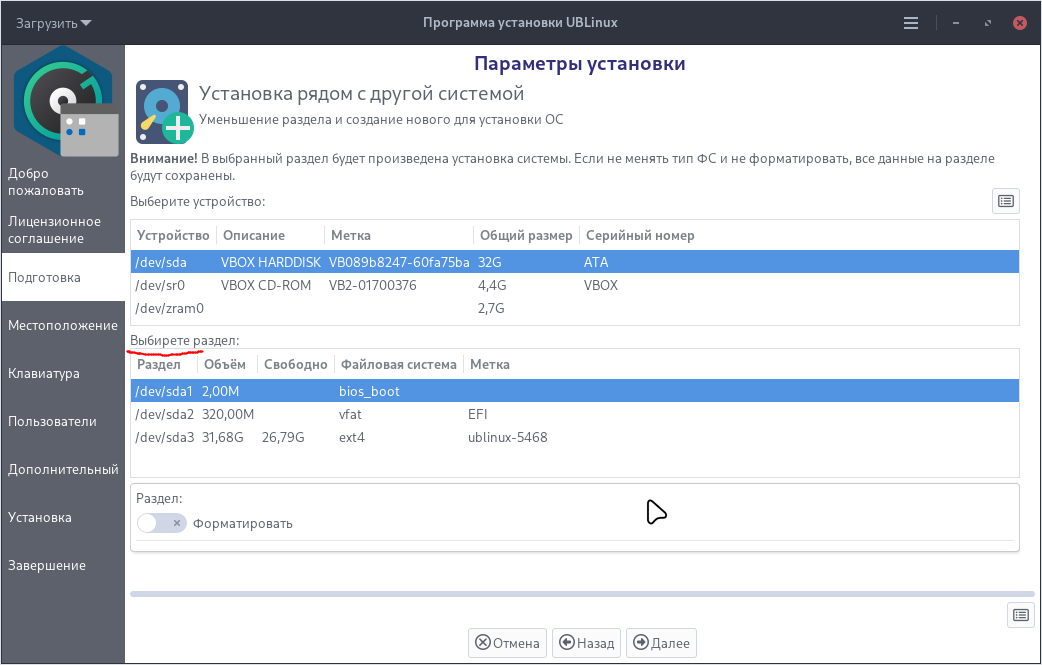Close the UBLinux installer window
Image resolution: width=1042 pixels, height=665 pixels.
pyautogui.click(x=1019, y=22)
